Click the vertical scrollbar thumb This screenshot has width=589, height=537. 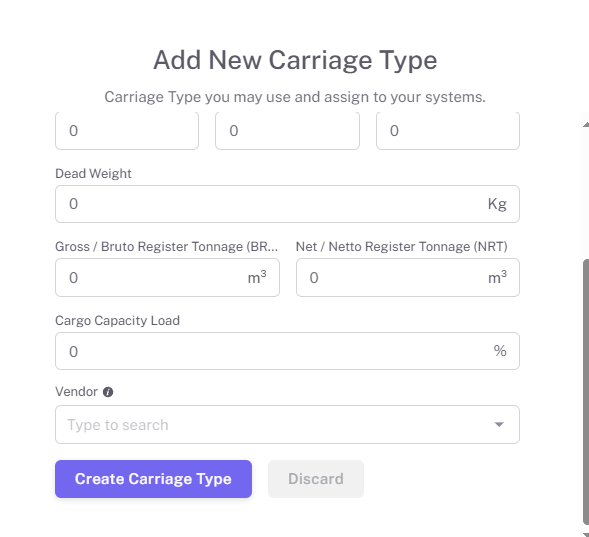pos(586,392)
